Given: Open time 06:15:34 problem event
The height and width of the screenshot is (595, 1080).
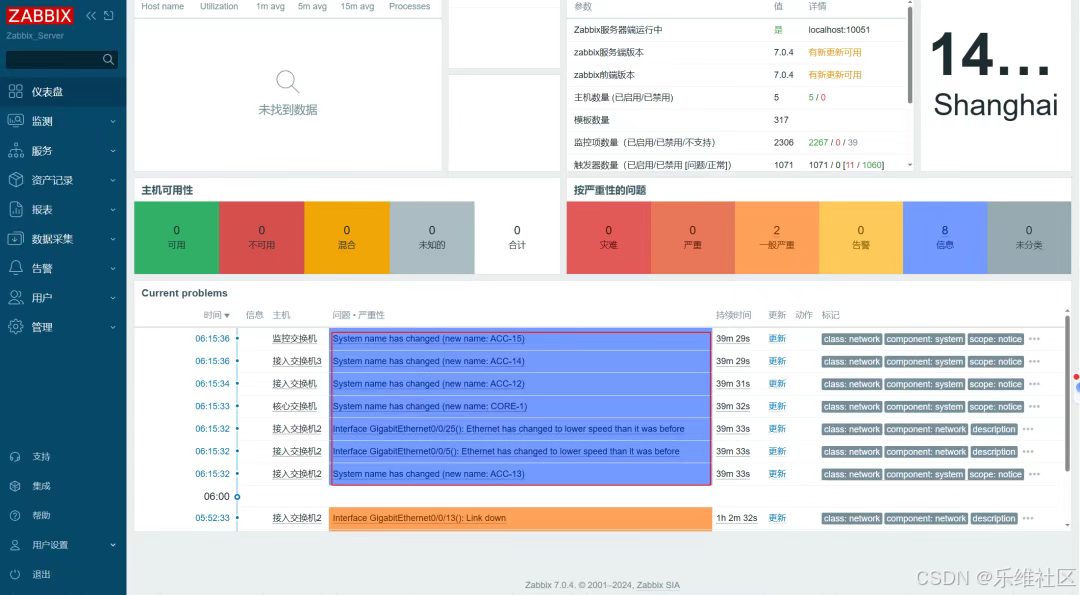Looking at the screenshot, I should click(212, 384).
